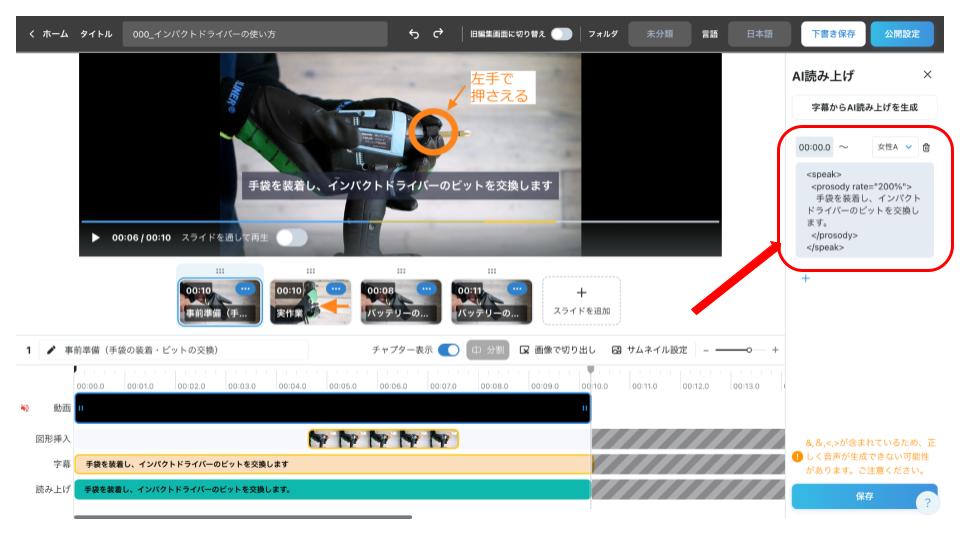Image resolution: width=960 pixels, height=540 pixels.
Task: Click the right trim handle of 動画 clip
Action: coord(585,408)
